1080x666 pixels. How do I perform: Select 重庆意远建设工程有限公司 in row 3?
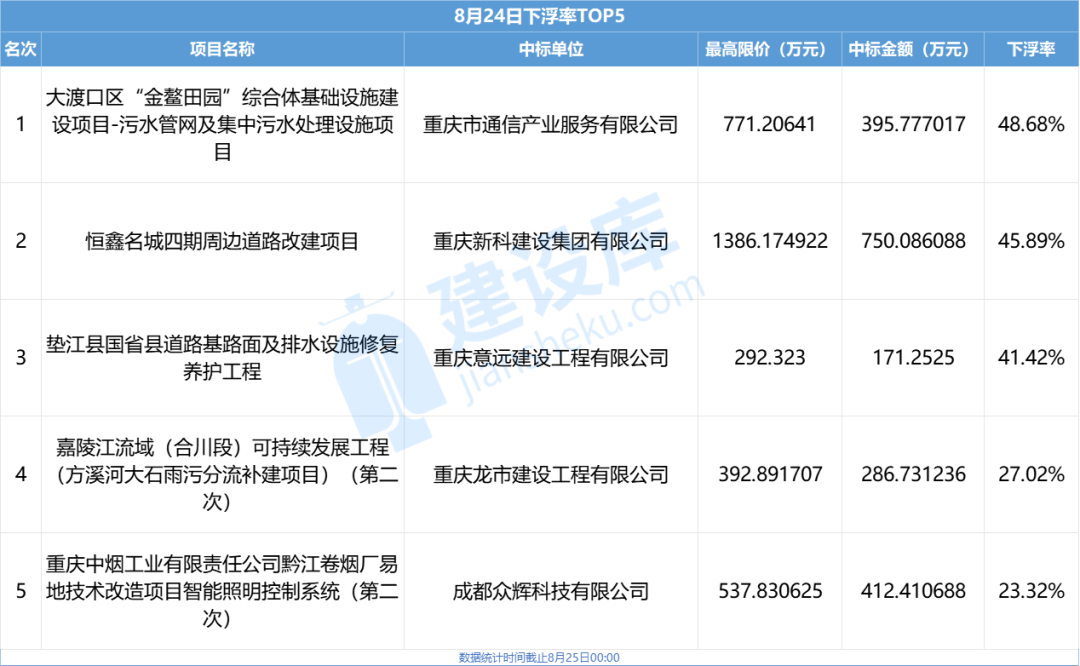pyautogui.click(x=549, y=358)
